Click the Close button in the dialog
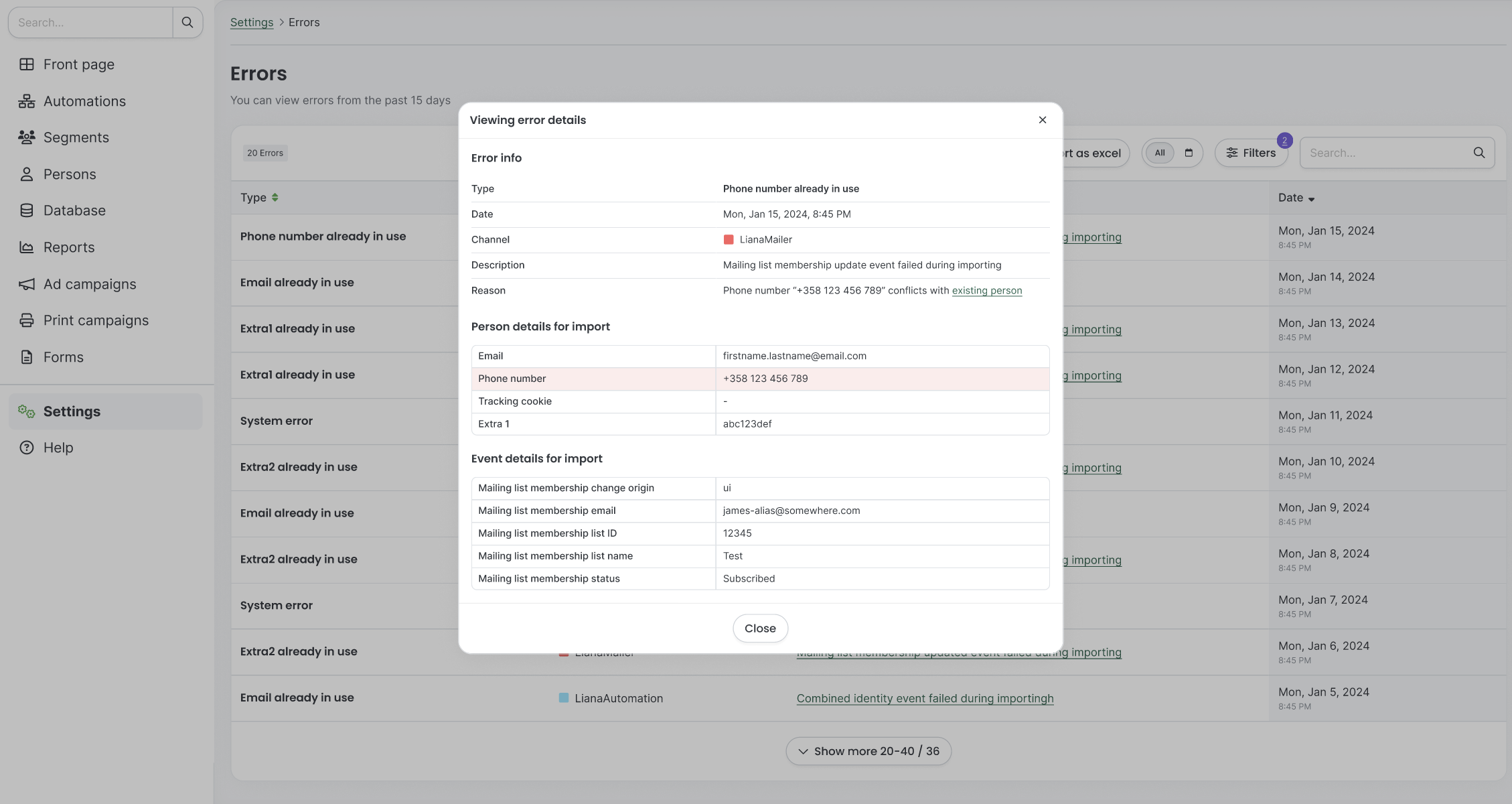The width and height of the screenshot is (1512, 804). [760, 628]
